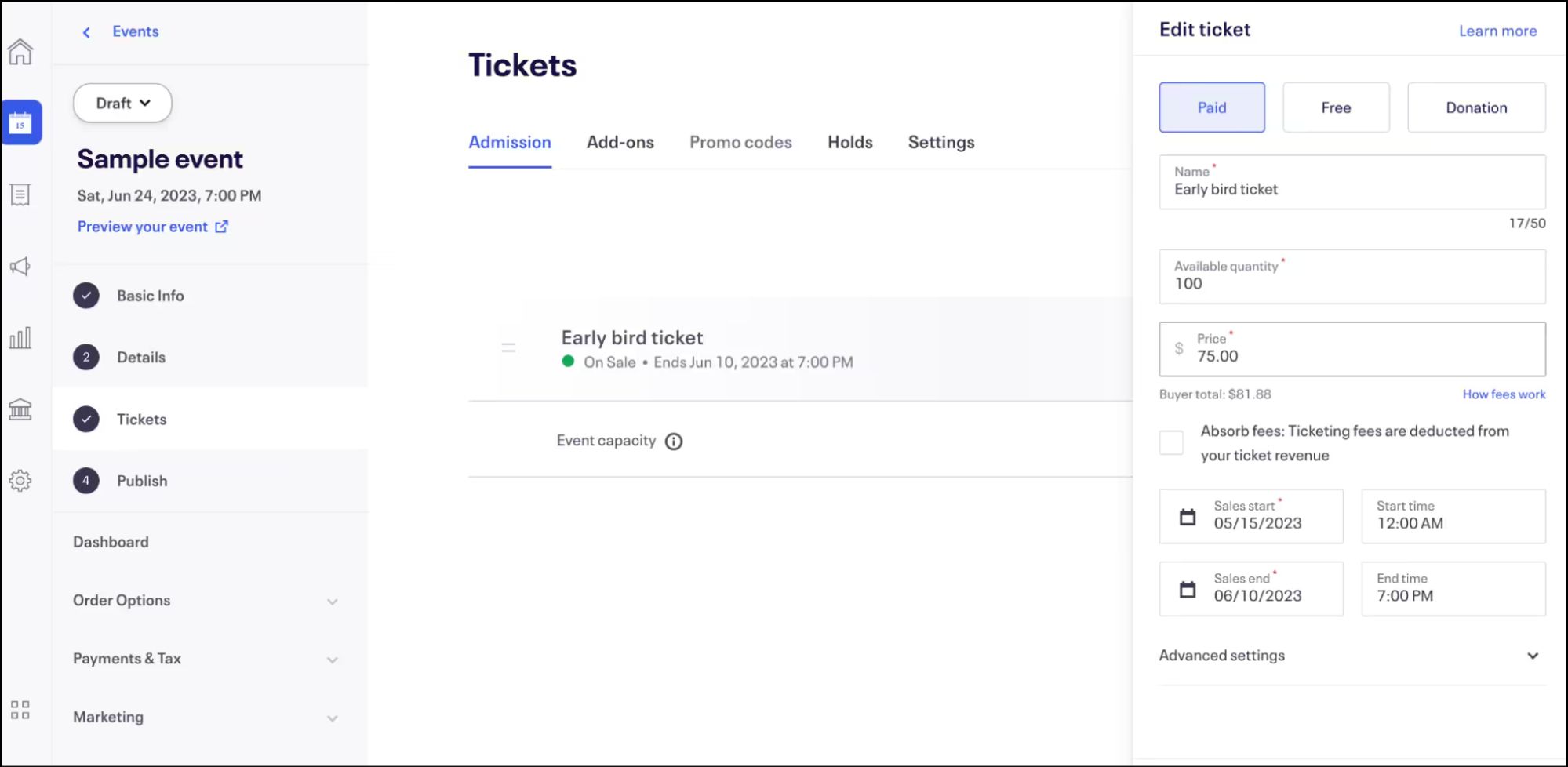This screenshot has height=767, width=1568.
Task: Click the Event capacity label
Action: 606,441
